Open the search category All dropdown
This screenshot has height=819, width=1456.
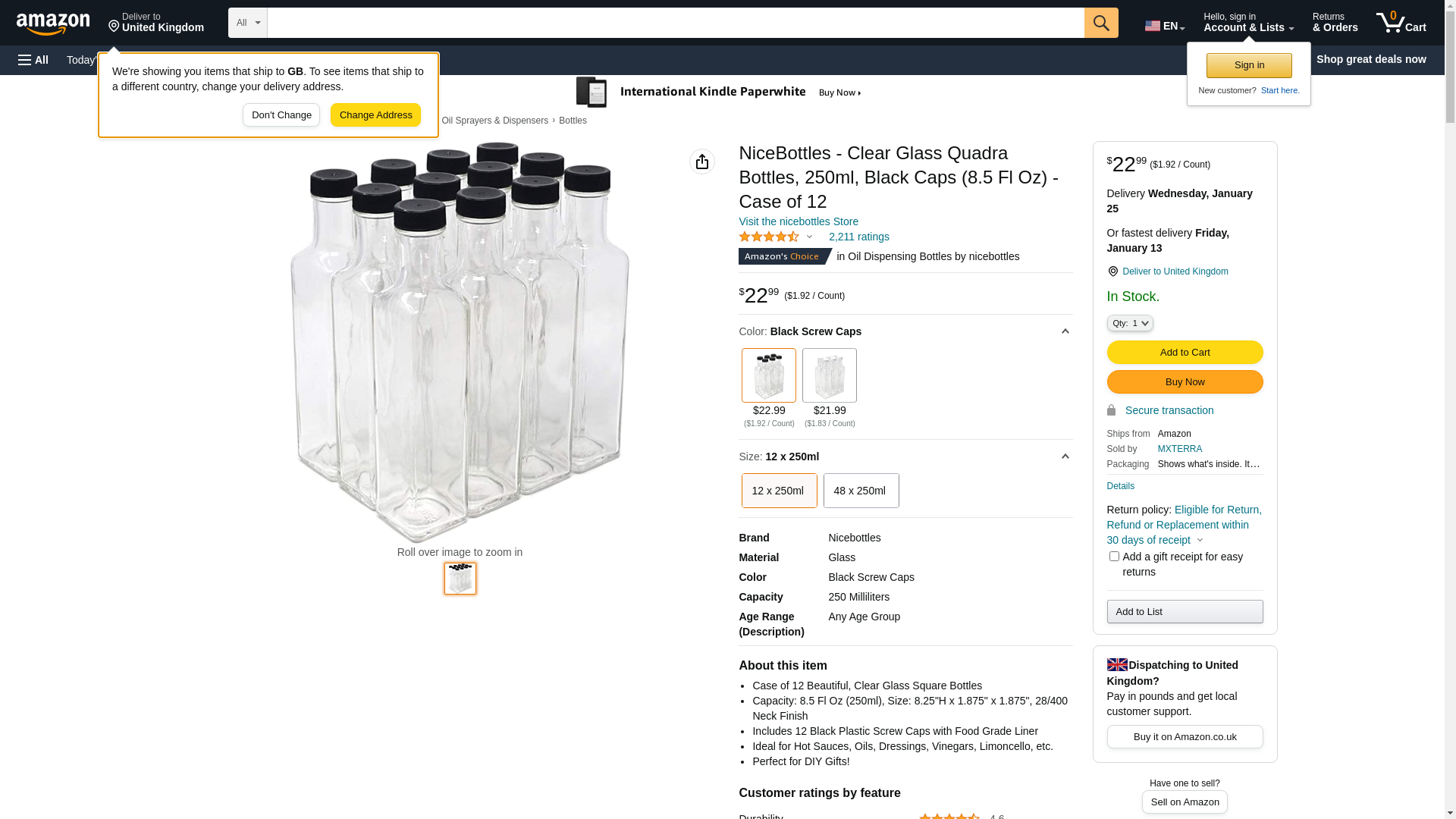pyautogui.click(x=247, y=23)
